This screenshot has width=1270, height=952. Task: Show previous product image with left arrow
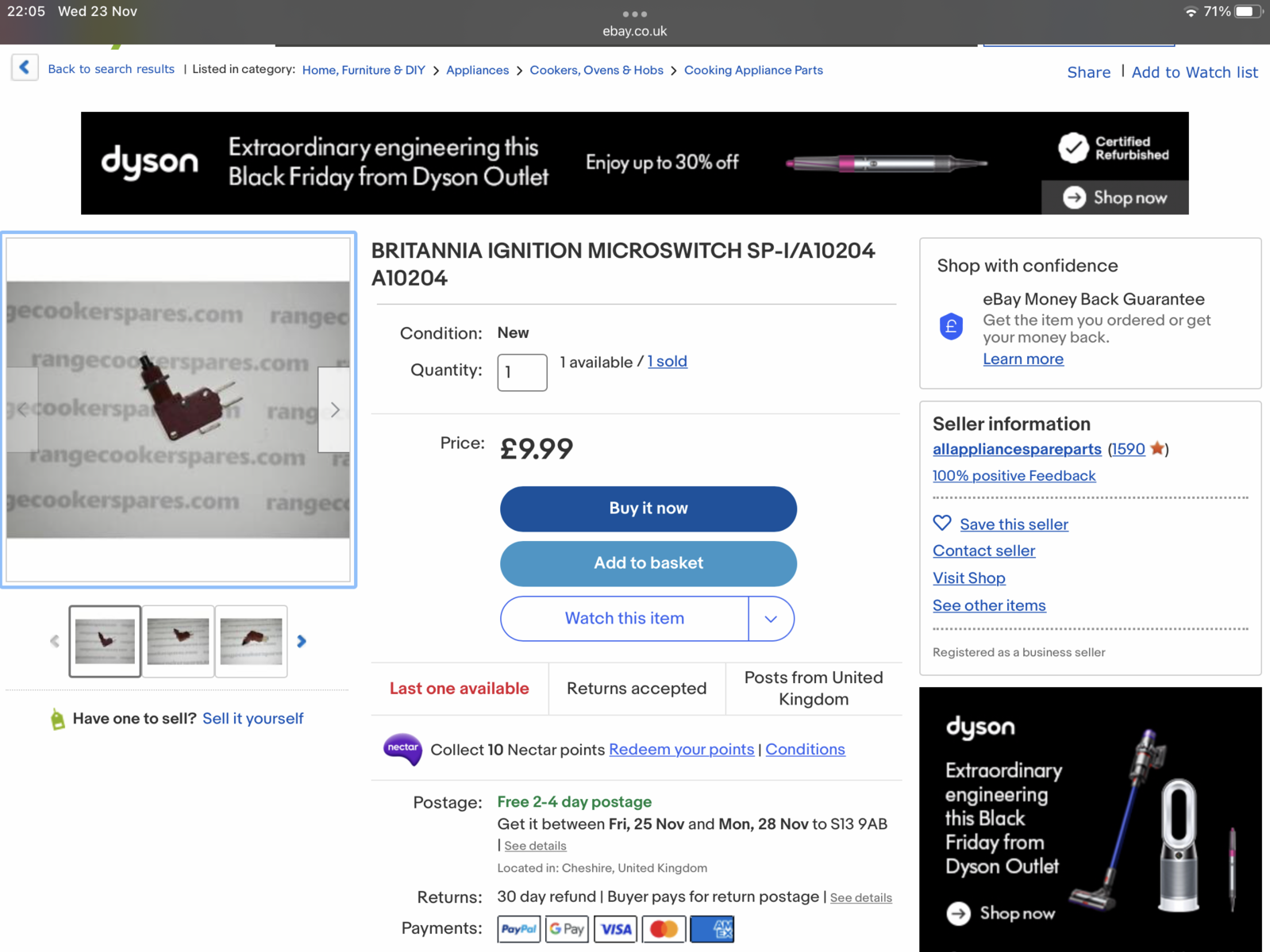point(22,409)
